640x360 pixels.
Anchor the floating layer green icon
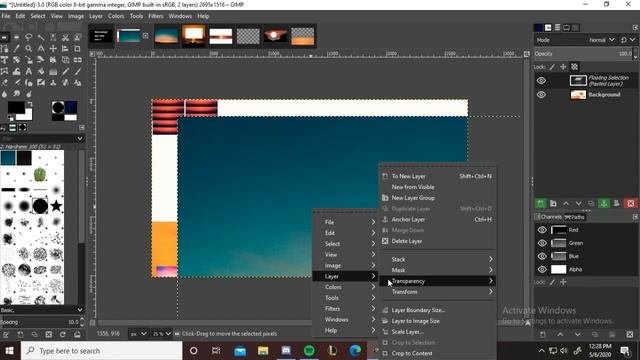(604, 203)
